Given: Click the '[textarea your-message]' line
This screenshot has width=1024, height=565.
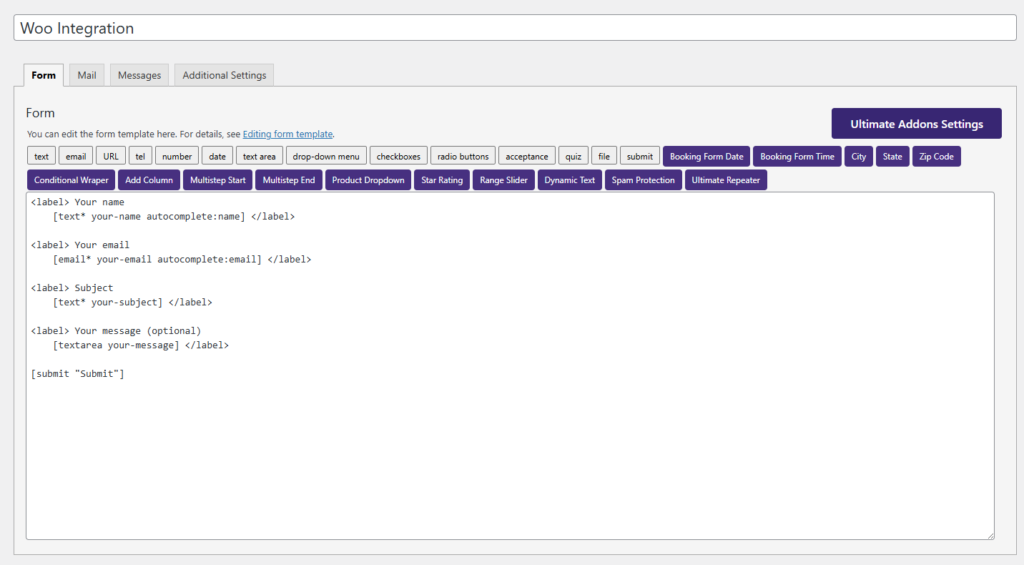Looking at the screenshot, I should coord(141,345).
